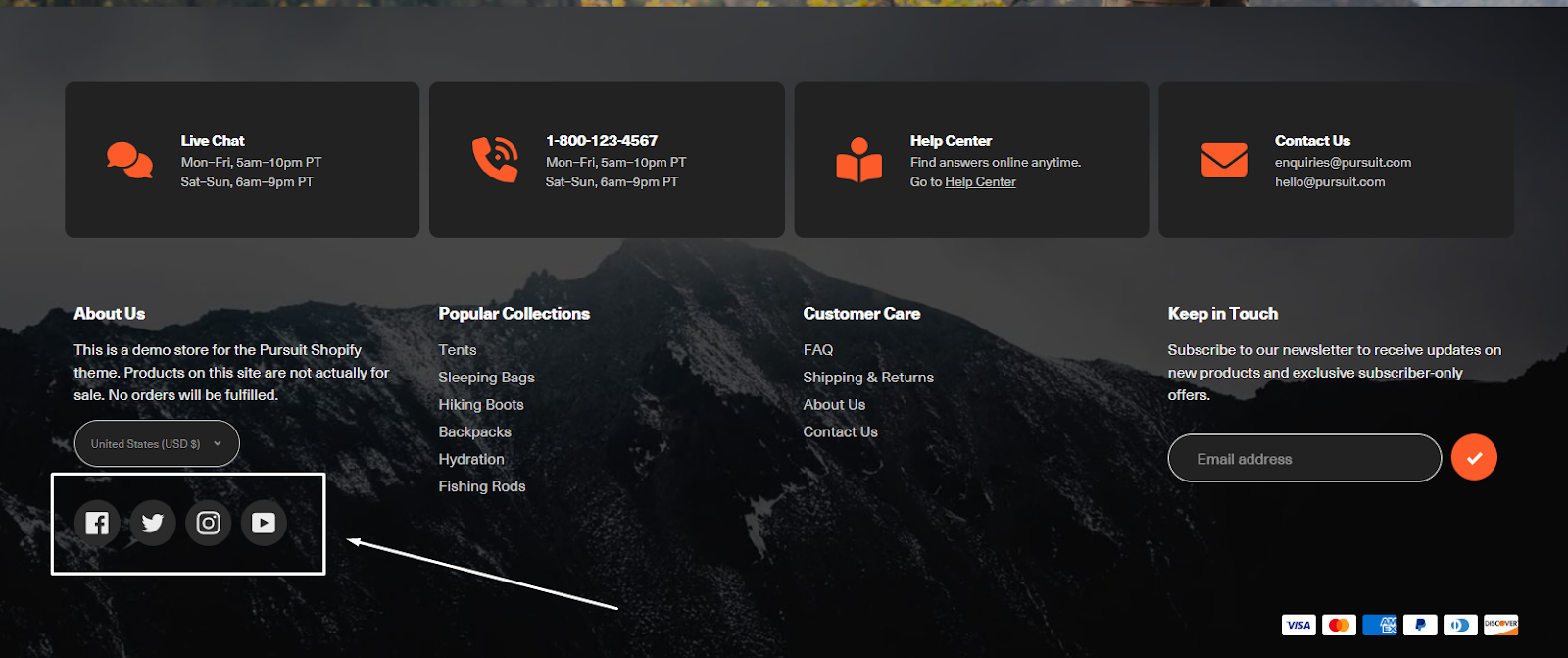
Task: Browse the Sleeping Bags collection
Action: coord(487,378)
